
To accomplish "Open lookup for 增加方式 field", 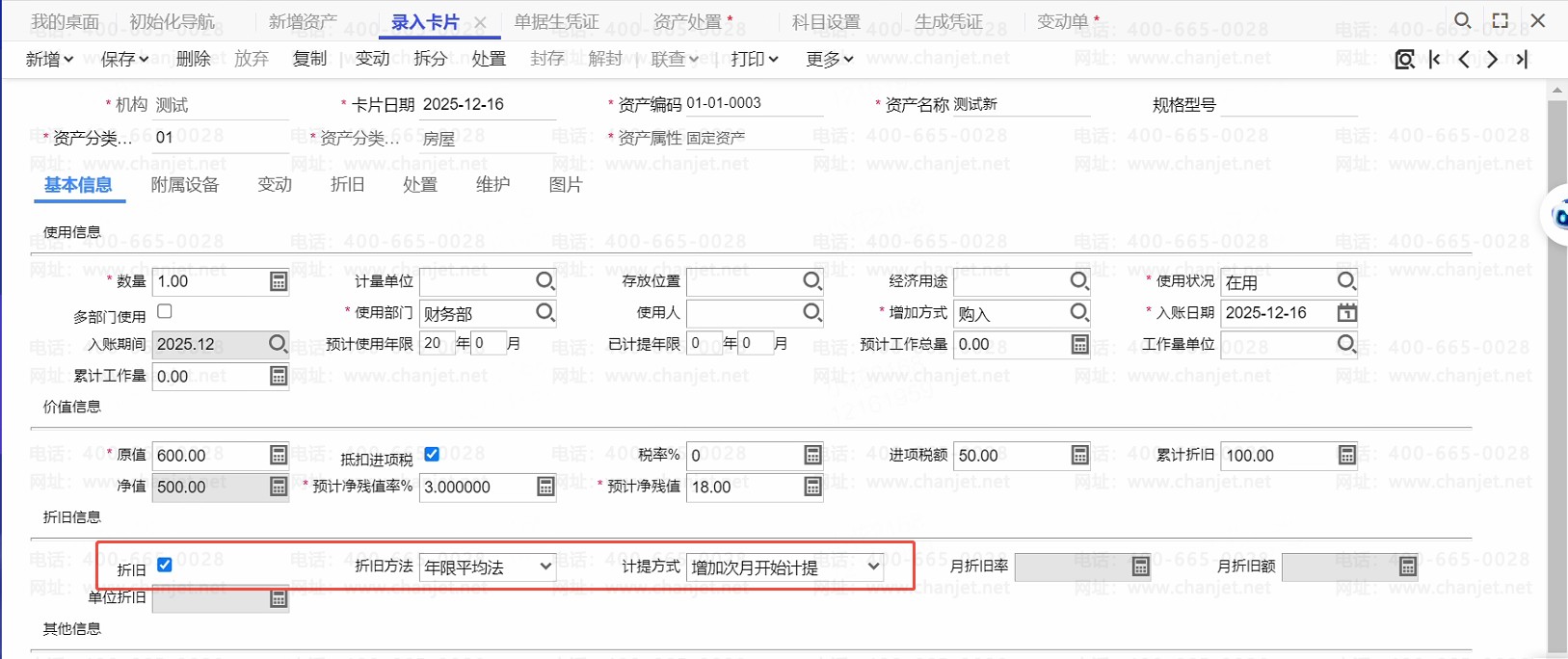I will tap(1079, 313).
